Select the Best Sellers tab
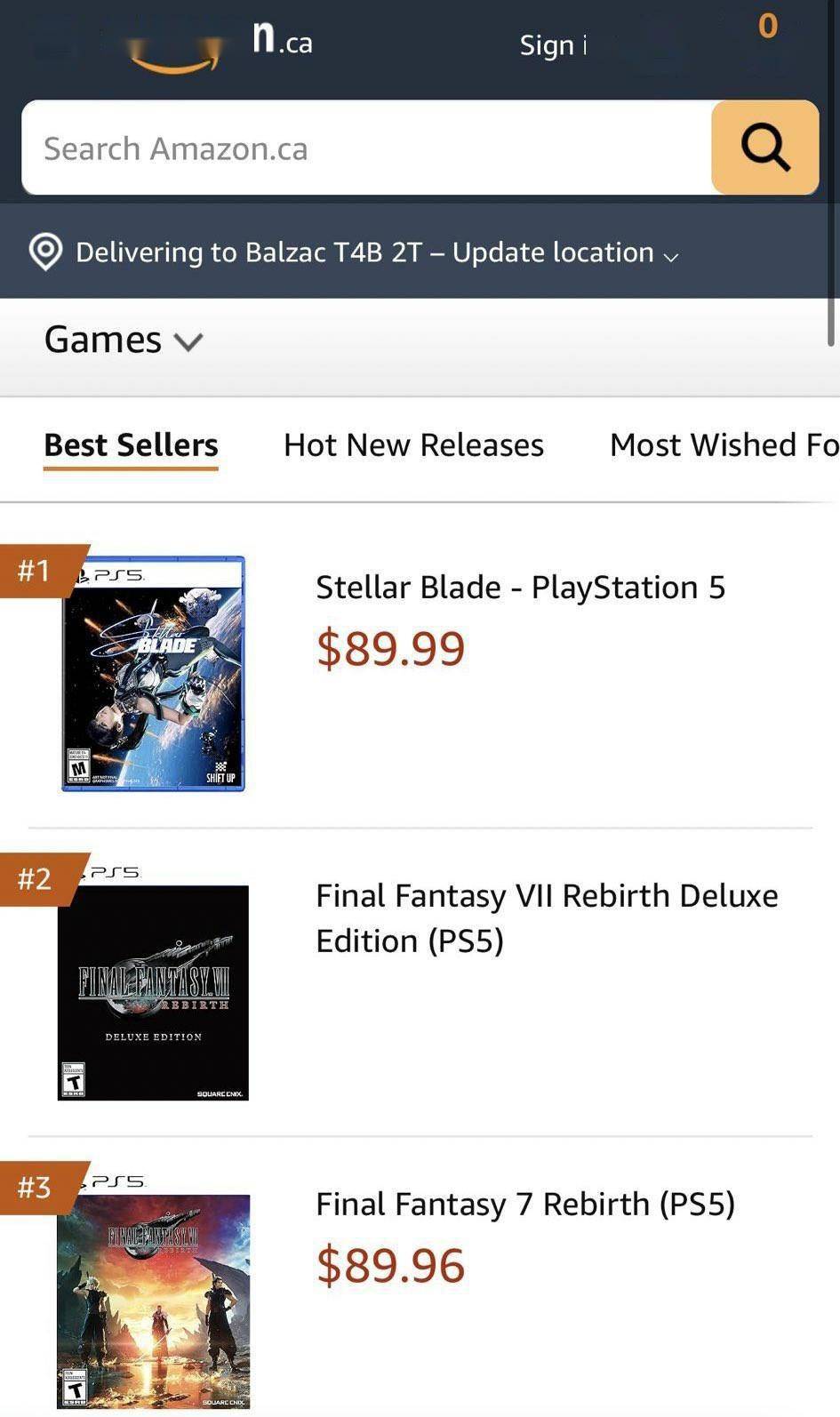The image size is (840, 1417). [x=131, y=444]
